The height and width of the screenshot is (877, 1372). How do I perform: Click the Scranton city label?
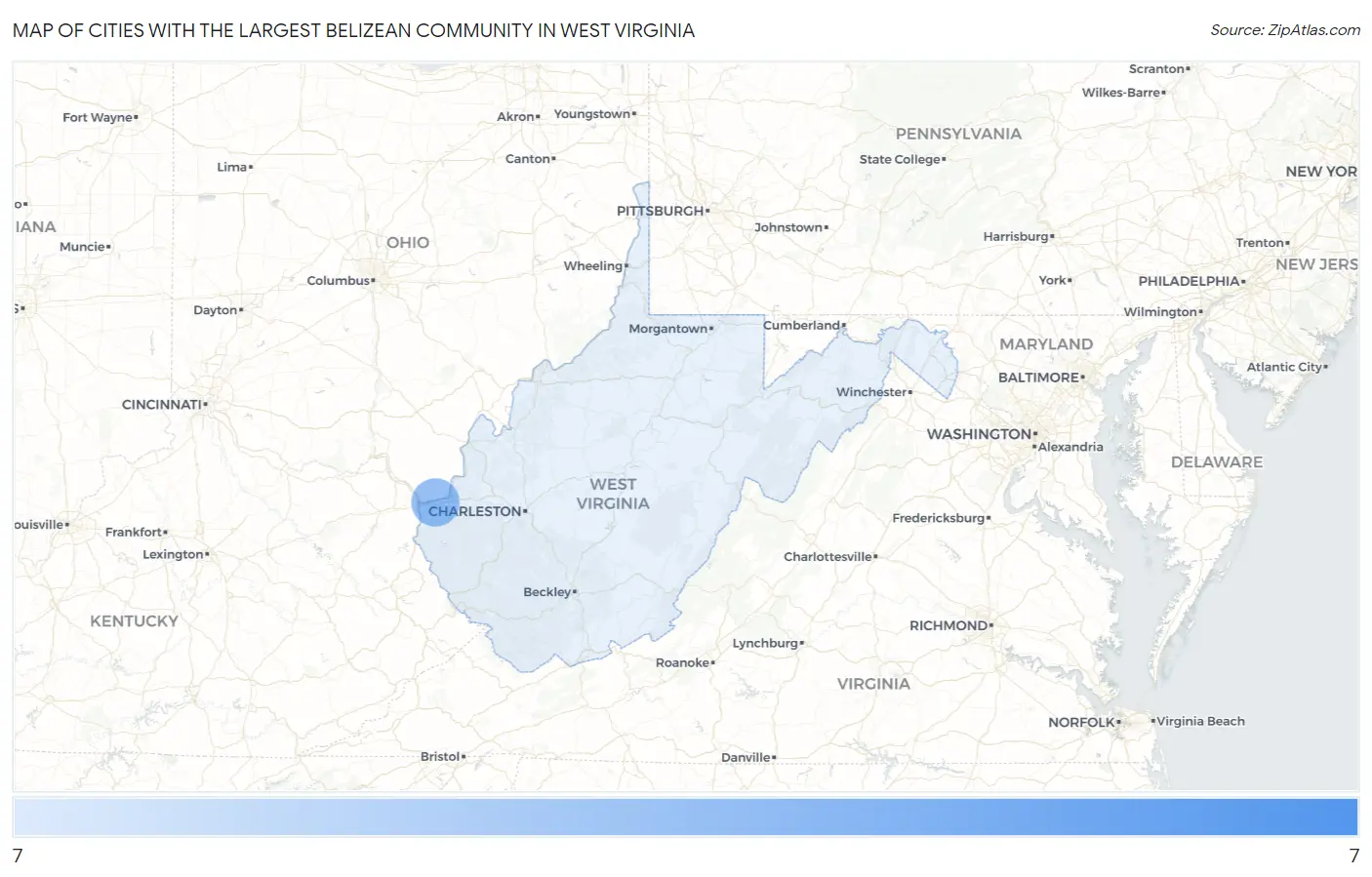tap(1156, 69)
